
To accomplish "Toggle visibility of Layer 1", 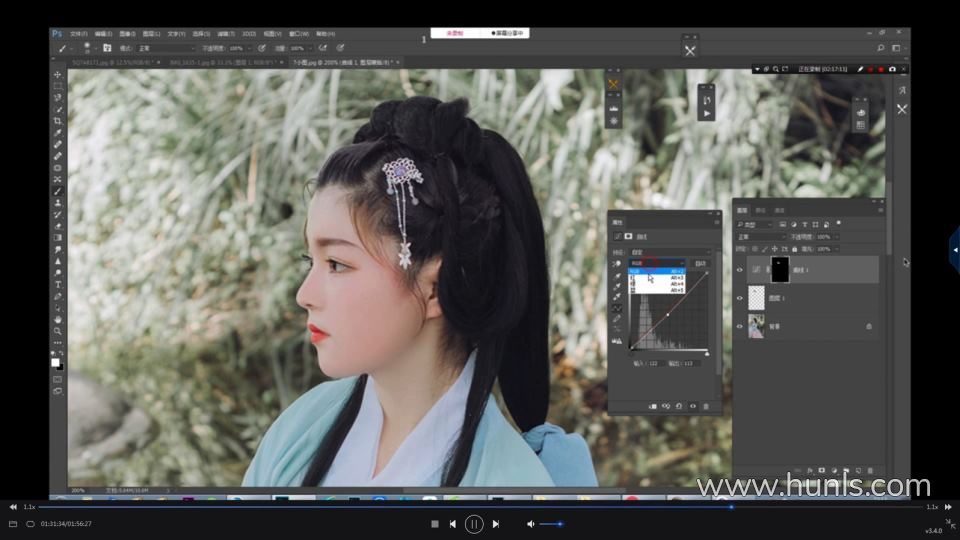I will point(740,298).
